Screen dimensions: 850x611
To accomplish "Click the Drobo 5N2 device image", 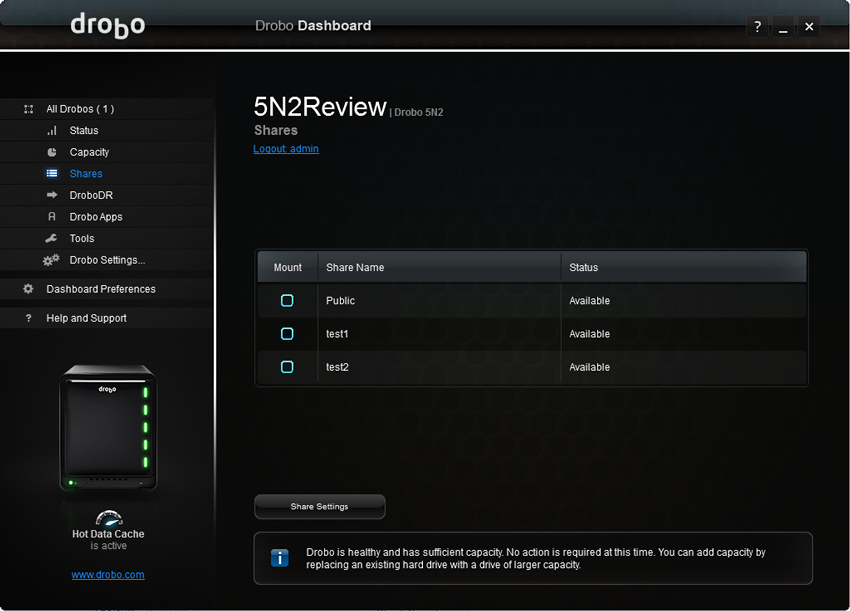I will pyautogui.click(x=108, y=428).
